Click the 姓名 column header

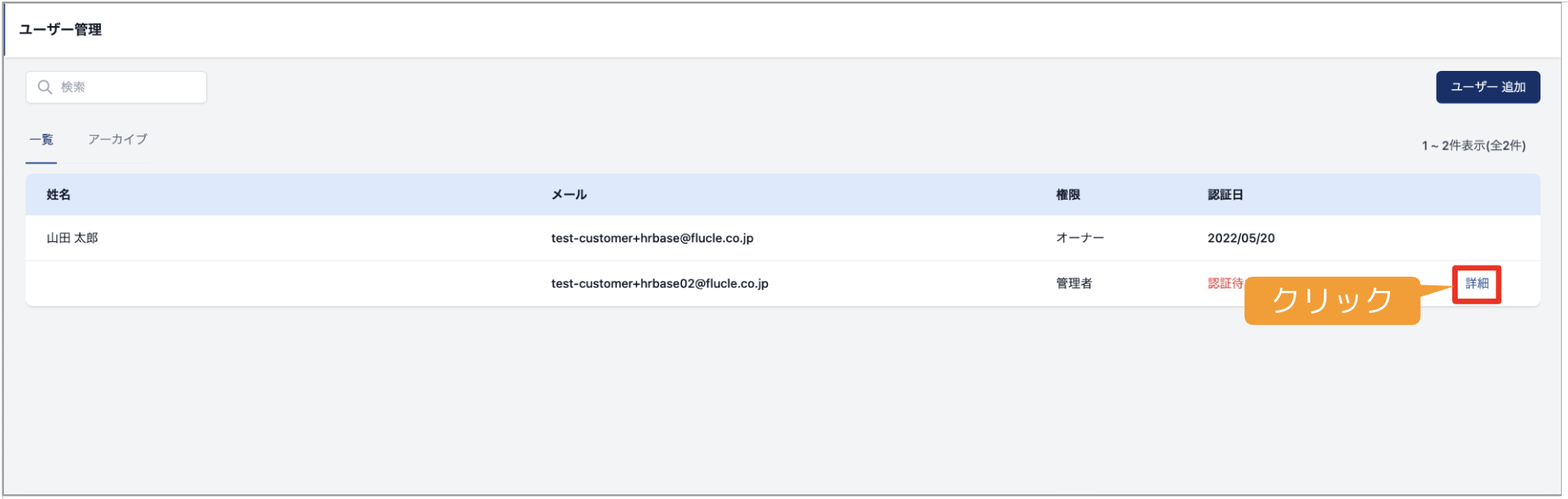pos(58,195)
